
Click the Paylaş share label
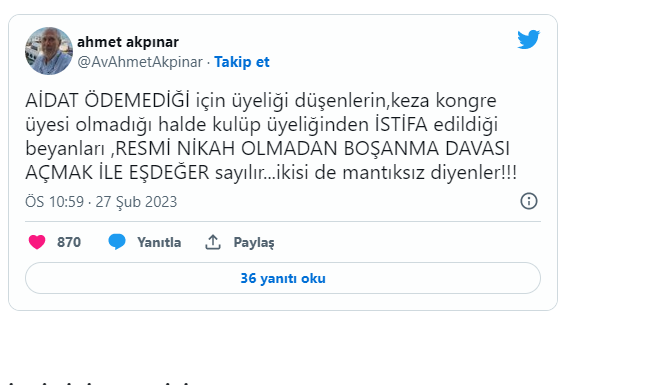tap(254, 242)
